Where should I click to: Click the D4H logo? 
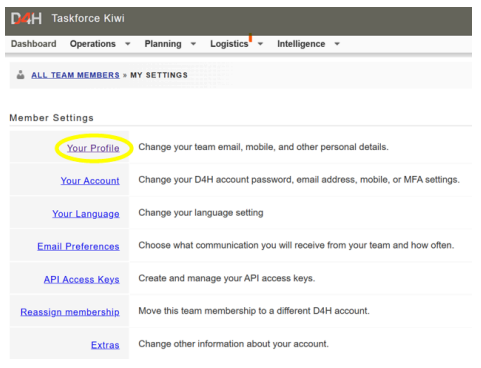[x=26, y=19]
